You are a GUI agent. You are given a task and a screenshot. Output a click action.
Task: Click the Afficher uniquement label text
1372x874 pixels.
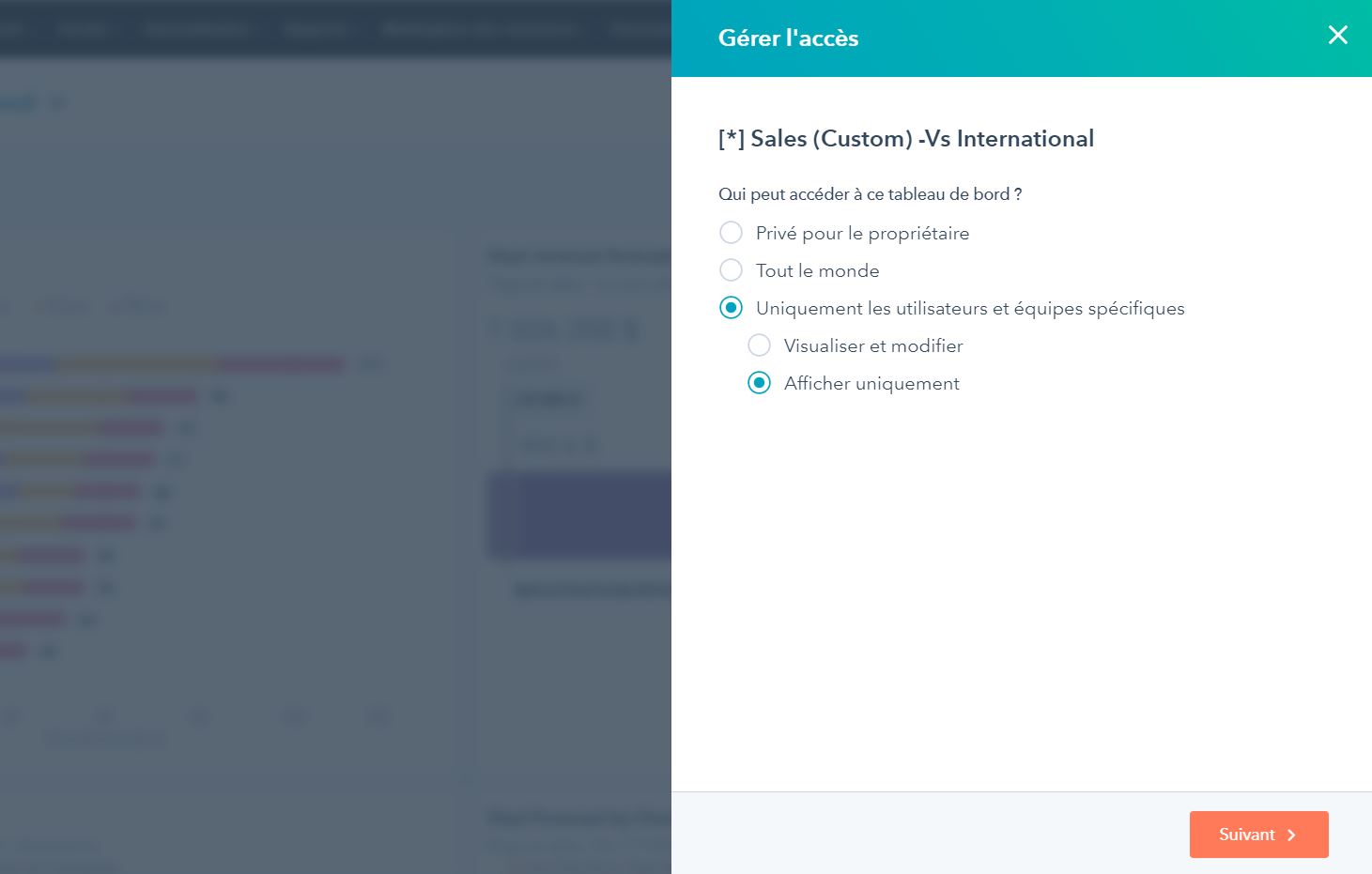[x=871, y=383]
